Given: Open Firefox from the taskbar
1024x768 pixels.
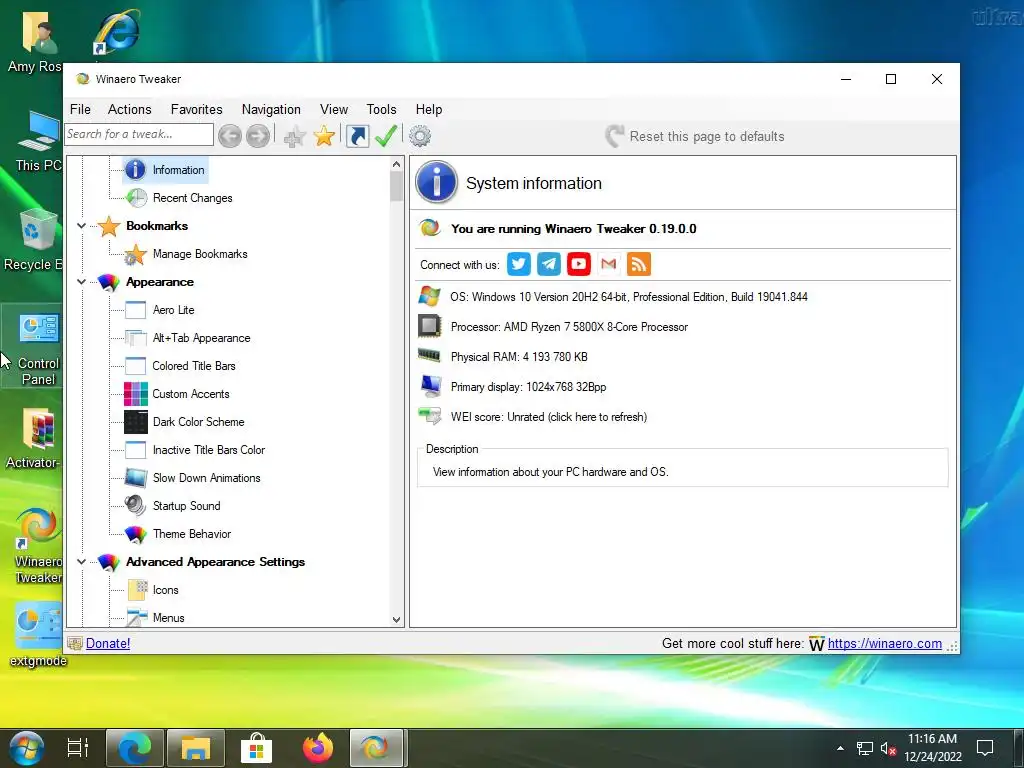Looking at the screenshot, I should tap(318, 748).
